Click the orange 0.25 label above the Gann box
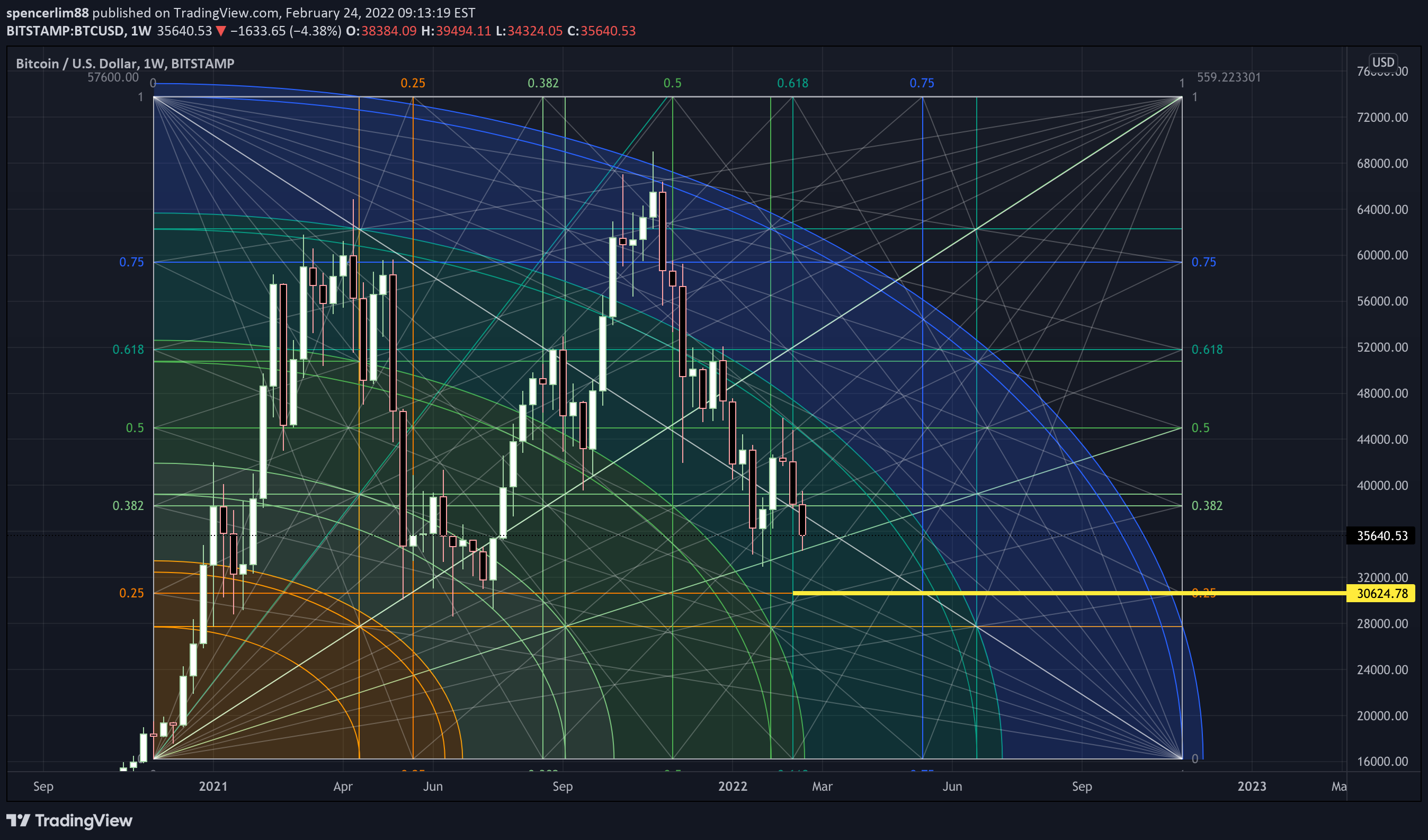This screenshot has height=840, width=1428. tap(413, 83)
